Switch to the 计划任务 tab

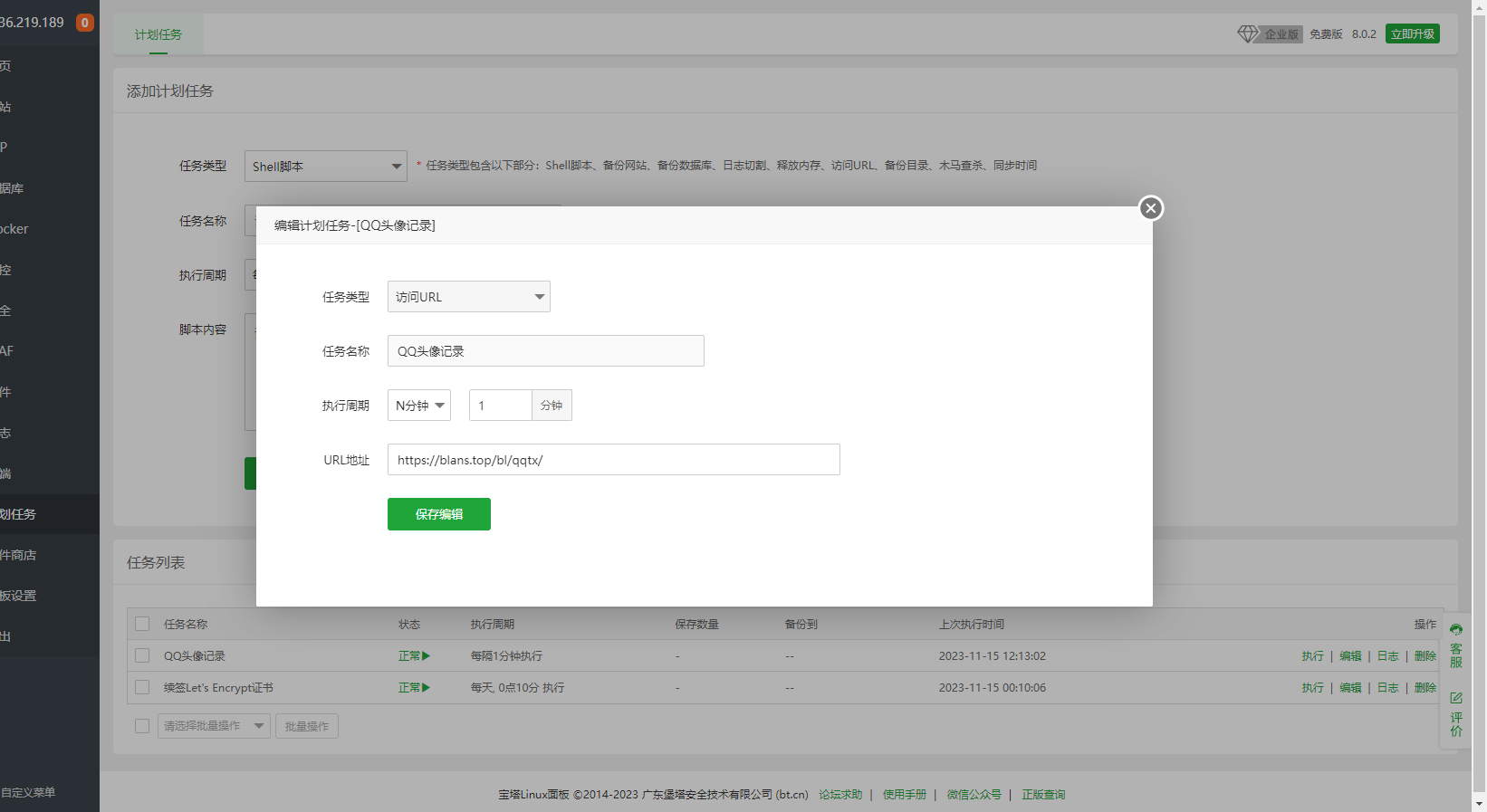click(x=158, y=34)
